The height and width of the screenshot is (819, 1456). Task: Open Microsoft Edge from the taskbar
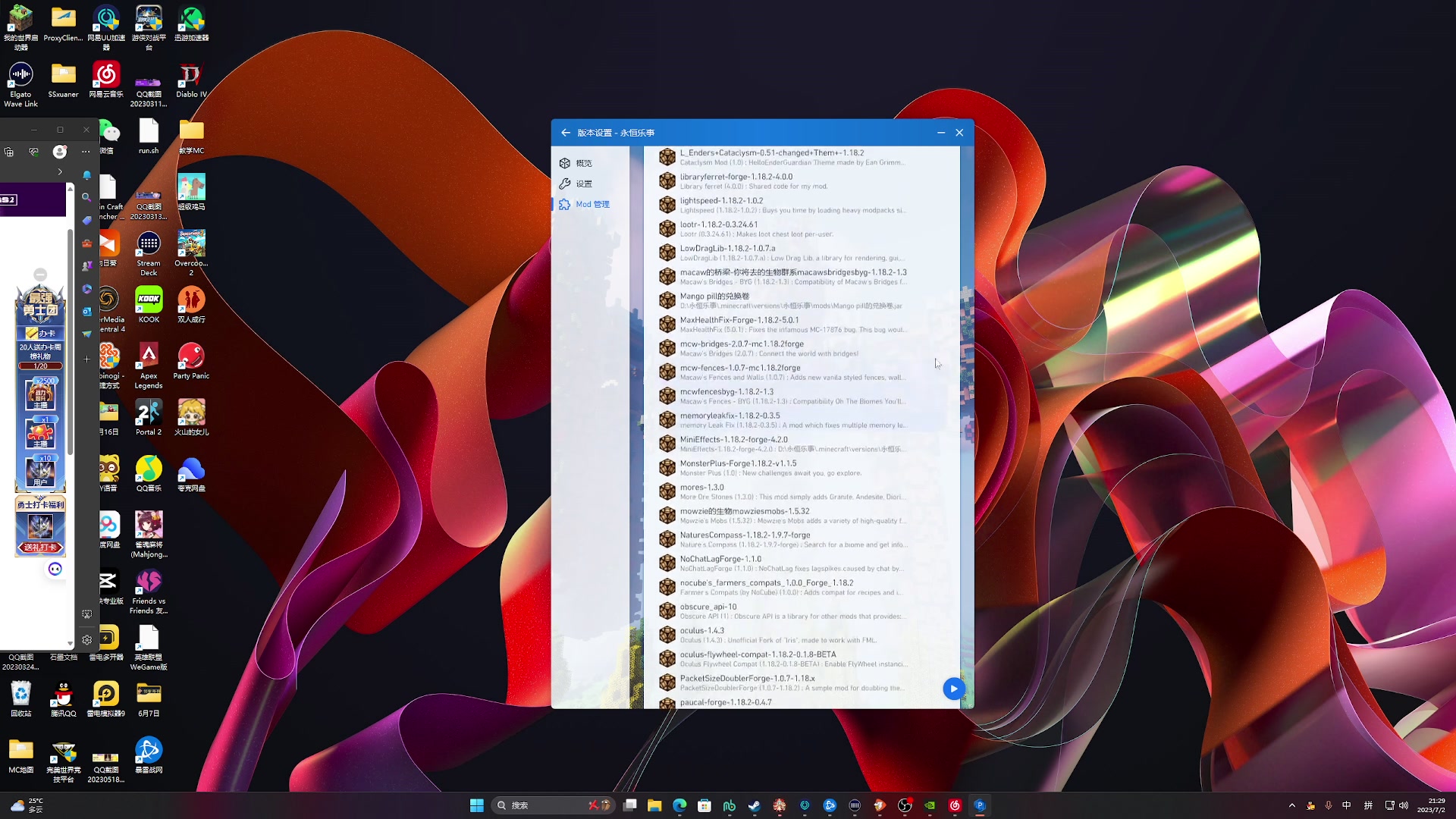pyautogui.click(x=679, y=805)
